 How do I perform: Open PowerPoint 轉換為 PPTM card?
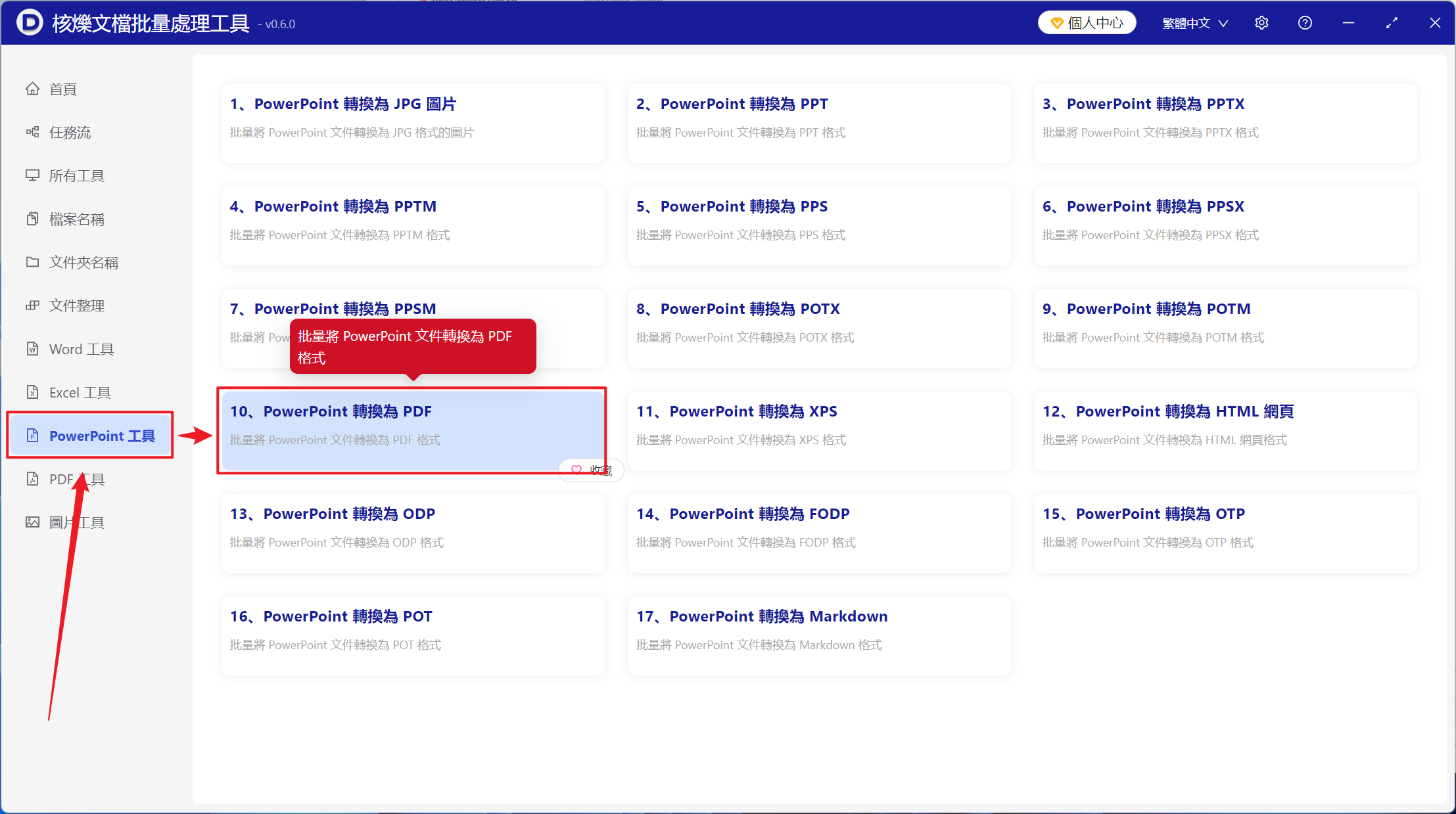[413, 225]
